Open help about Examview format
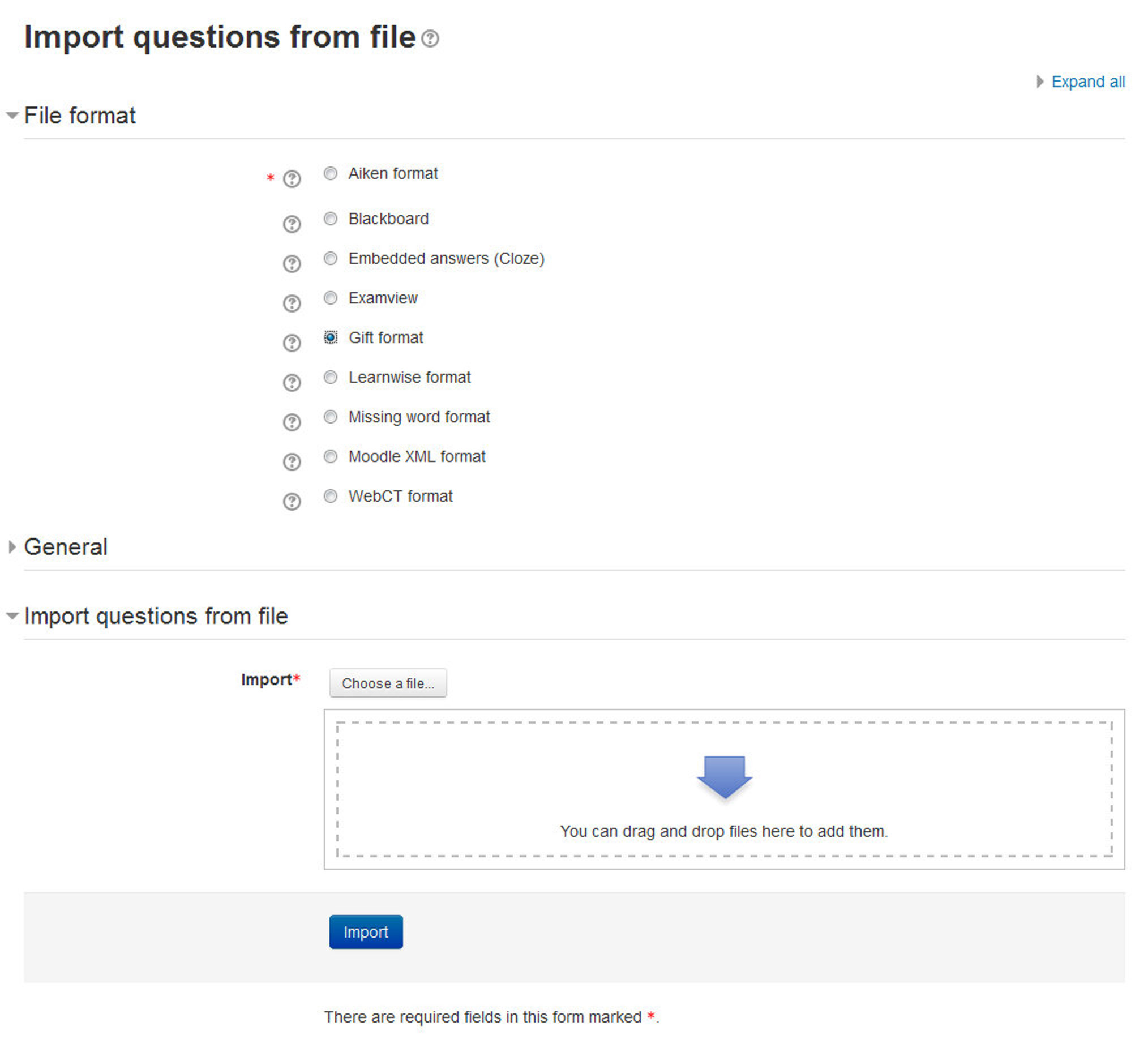The width and height of the screenshot is (1148, 1052). 292,303
